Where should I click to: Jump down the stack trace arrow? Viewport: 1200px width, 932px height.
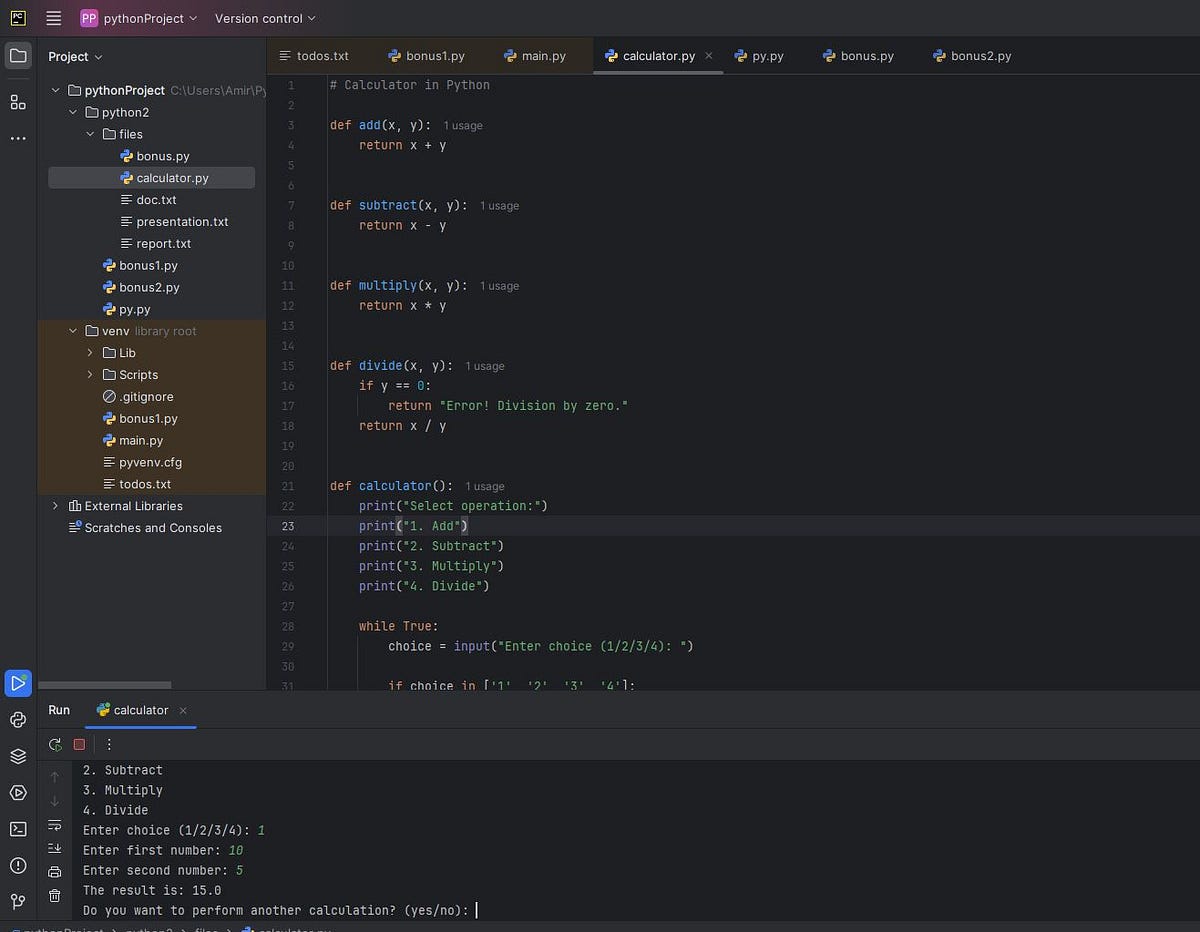[55, 800]
